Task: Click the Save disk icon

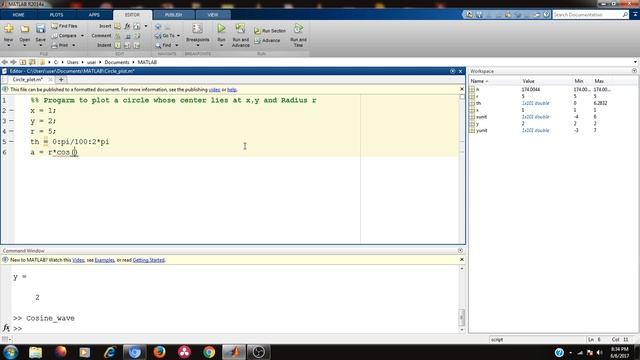Action: coord(40,29)
